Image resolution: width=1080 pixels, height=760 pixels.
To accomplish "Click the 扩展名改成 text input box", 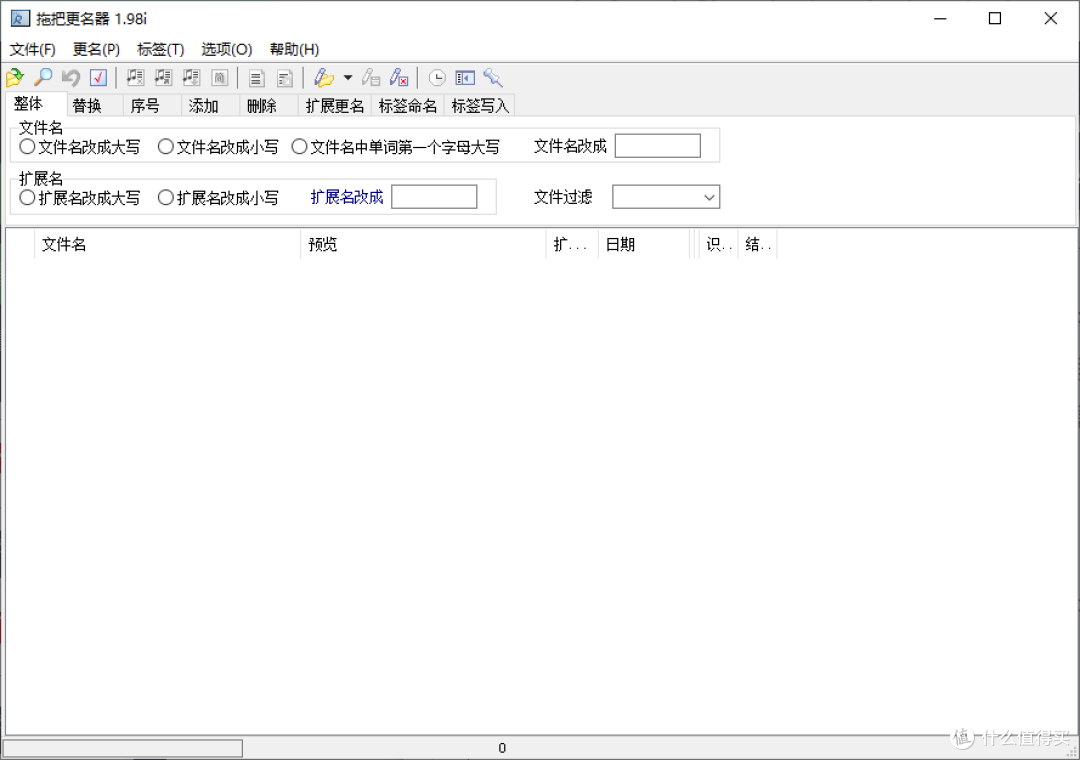I will point(434,197).
